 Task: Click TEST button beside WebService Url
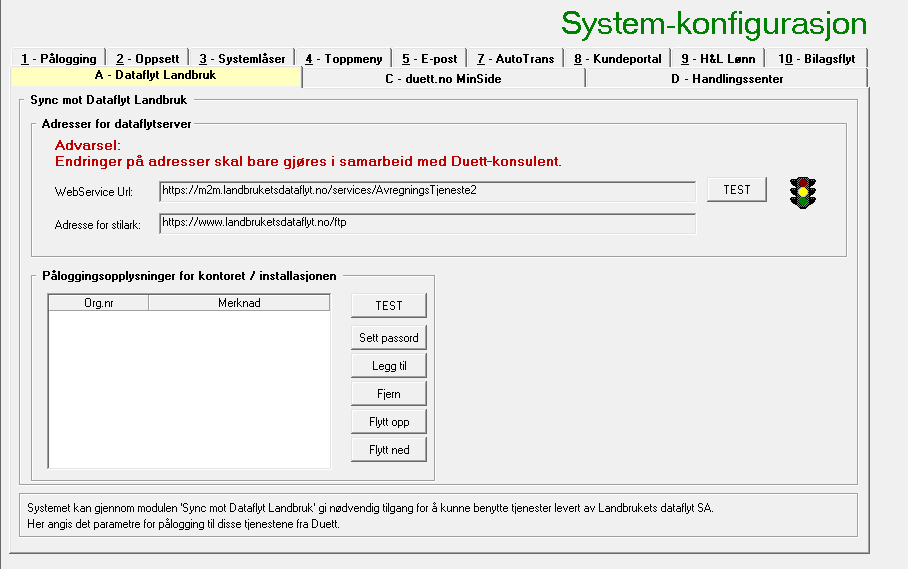tap(737, 190)
